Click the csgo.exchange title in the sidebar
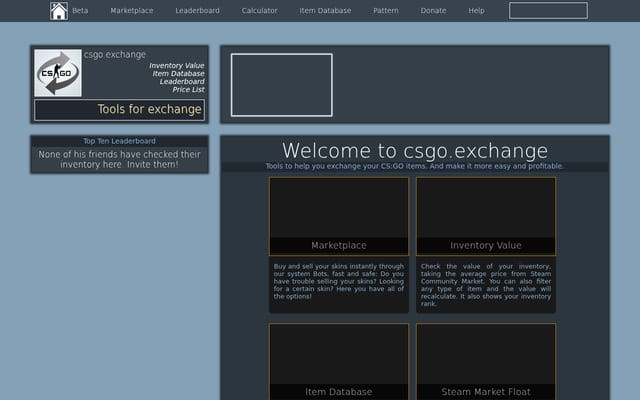 (x=115, y=55)
